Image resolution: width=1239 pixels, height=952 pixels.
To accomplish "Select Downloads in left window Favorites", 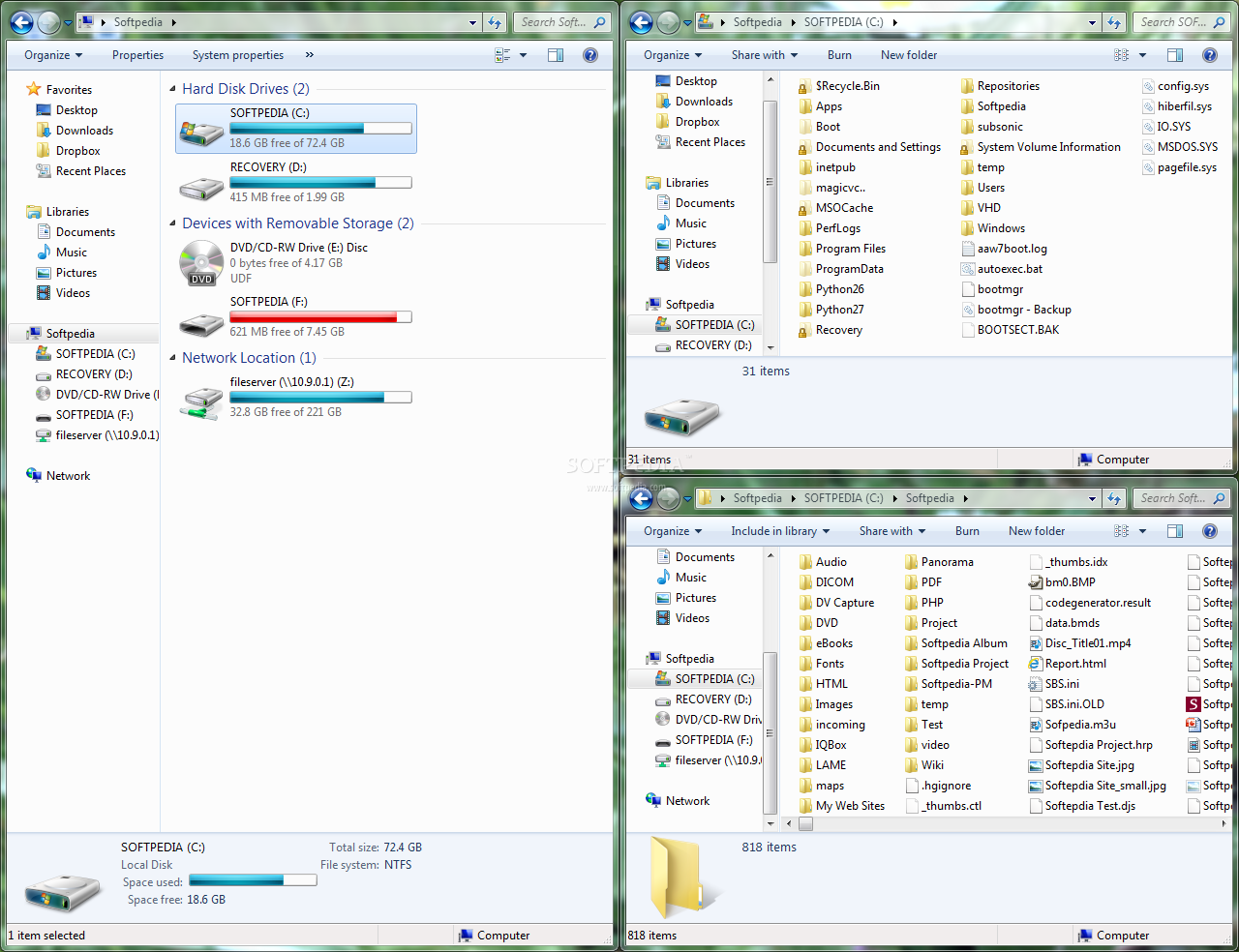I will (84, 131).
